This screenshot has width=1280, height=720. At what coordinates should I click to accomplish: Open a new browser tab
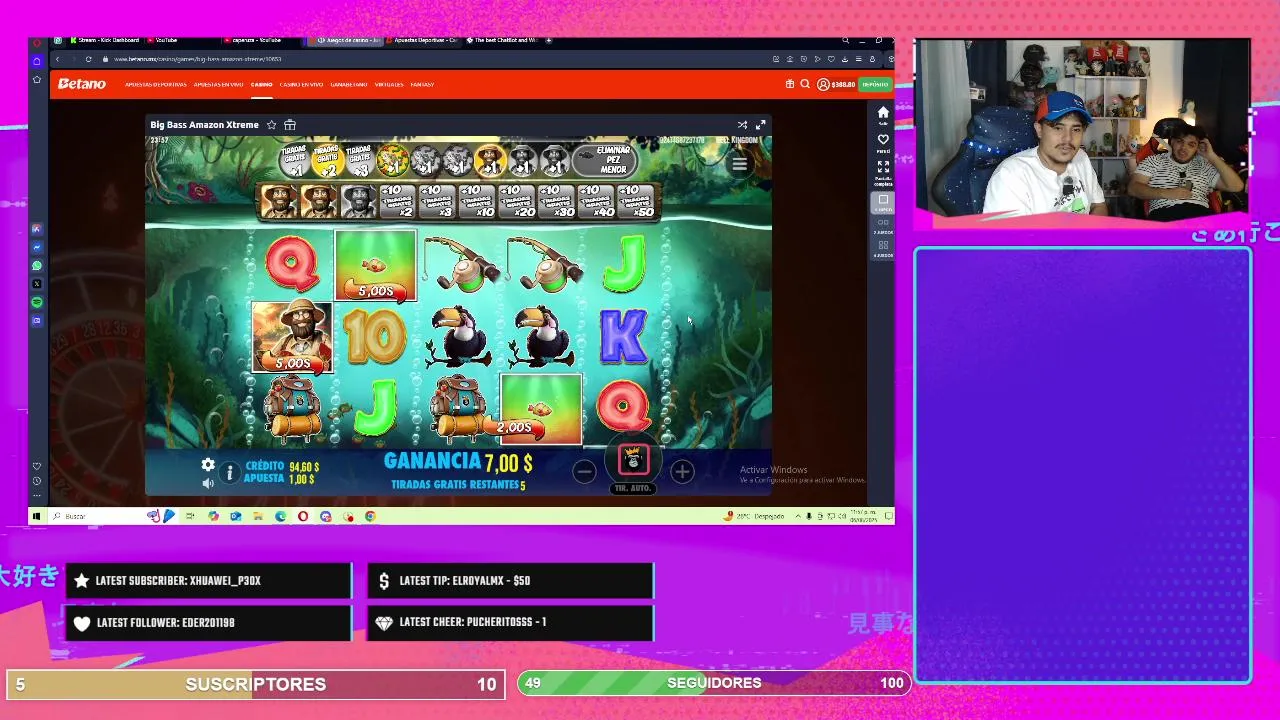tap(549, 40)
